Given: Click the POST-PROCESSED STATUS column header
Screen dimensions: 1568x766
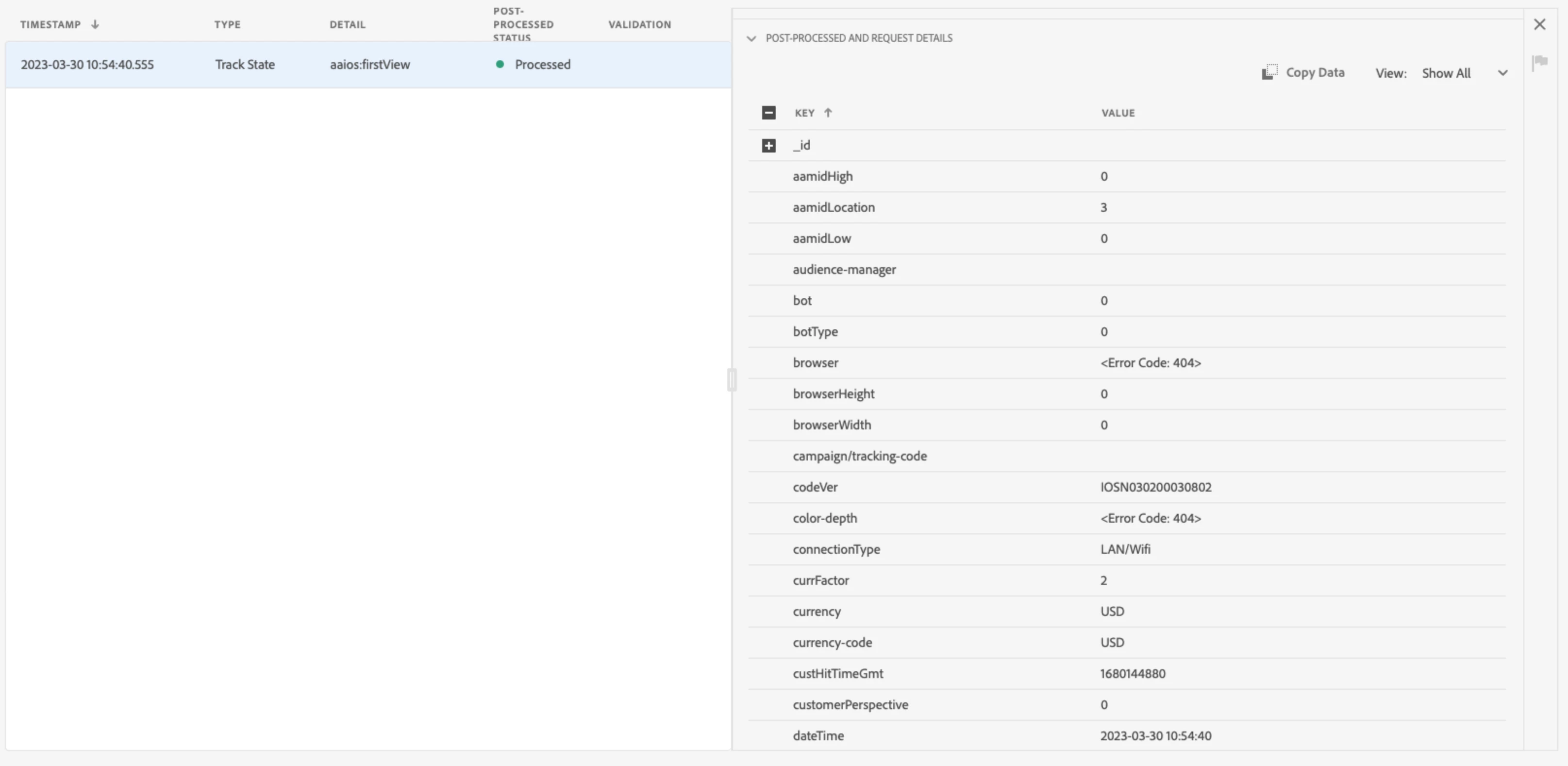Looking at the screenshot, I should pyautogui.click(x=523, y=24).
